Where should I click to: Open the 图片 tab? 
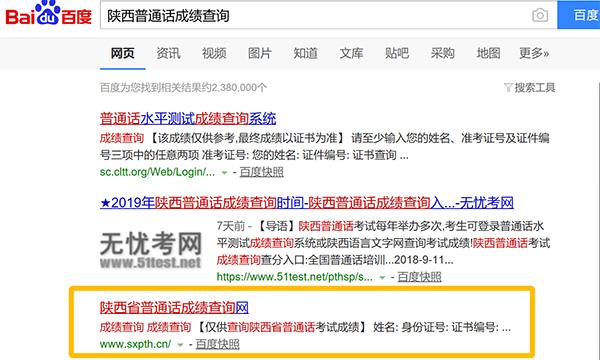coord(259,53)
